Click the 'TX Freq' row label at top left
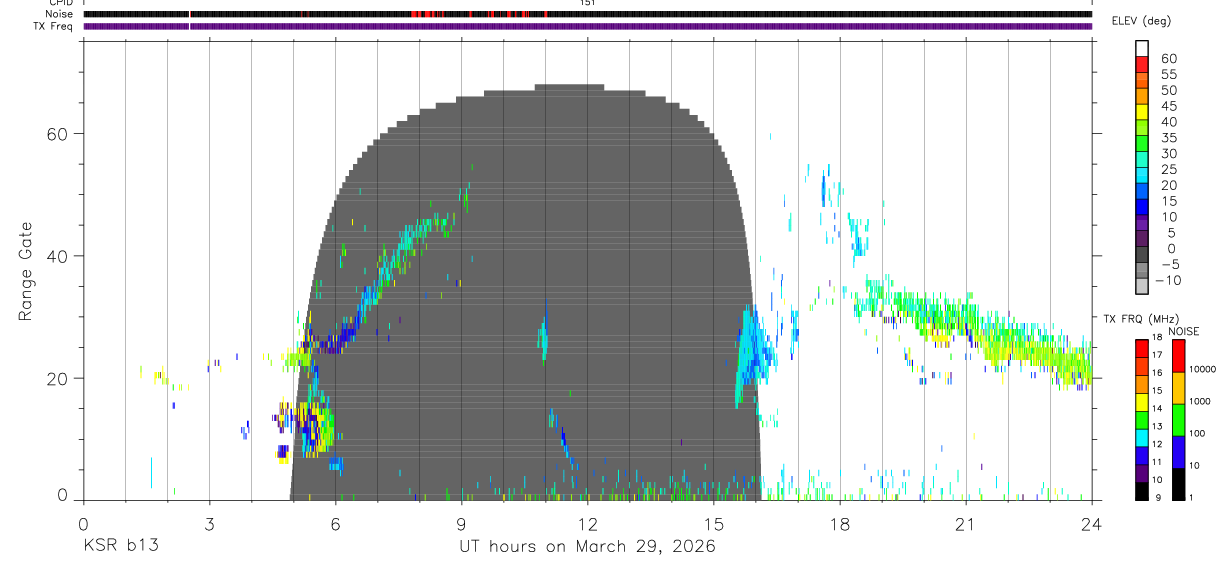1228x567 pixels. pyautogui.click(x=55, y=26)
